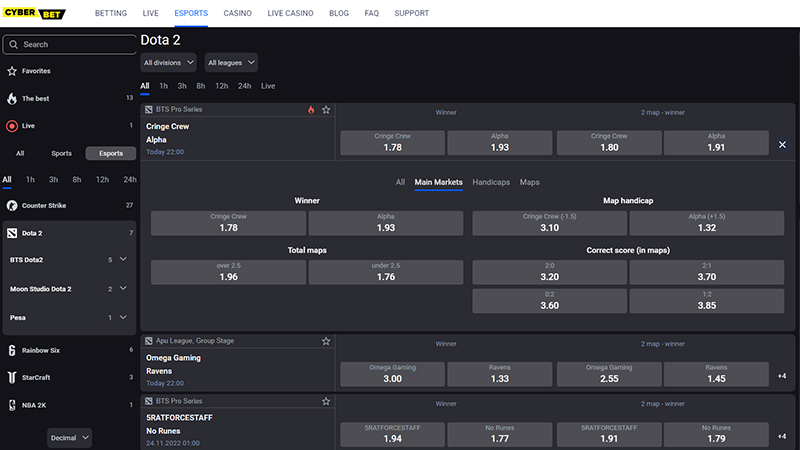Viewport: 800px width, 450px height.
Task: Bet on correct score 2:0 at 3.20
Action: (549, 272)
